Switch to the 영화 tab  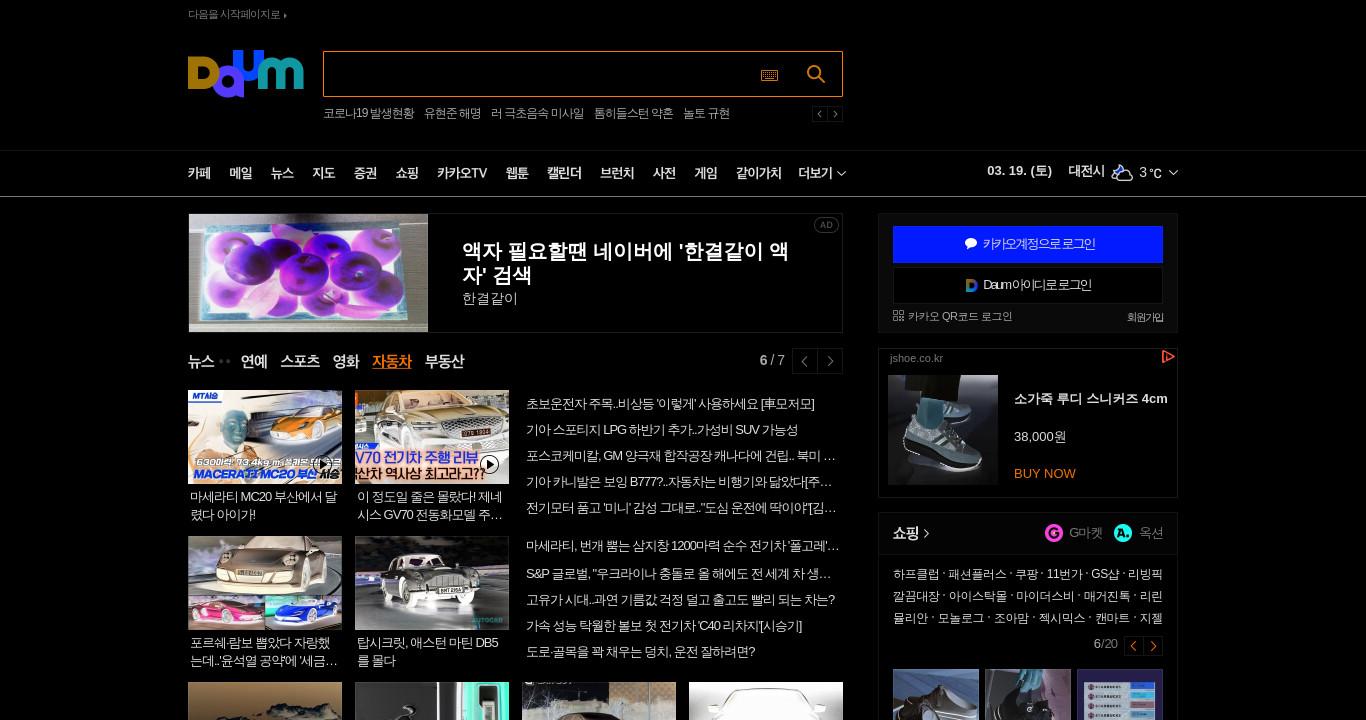(x=346, y=361)
